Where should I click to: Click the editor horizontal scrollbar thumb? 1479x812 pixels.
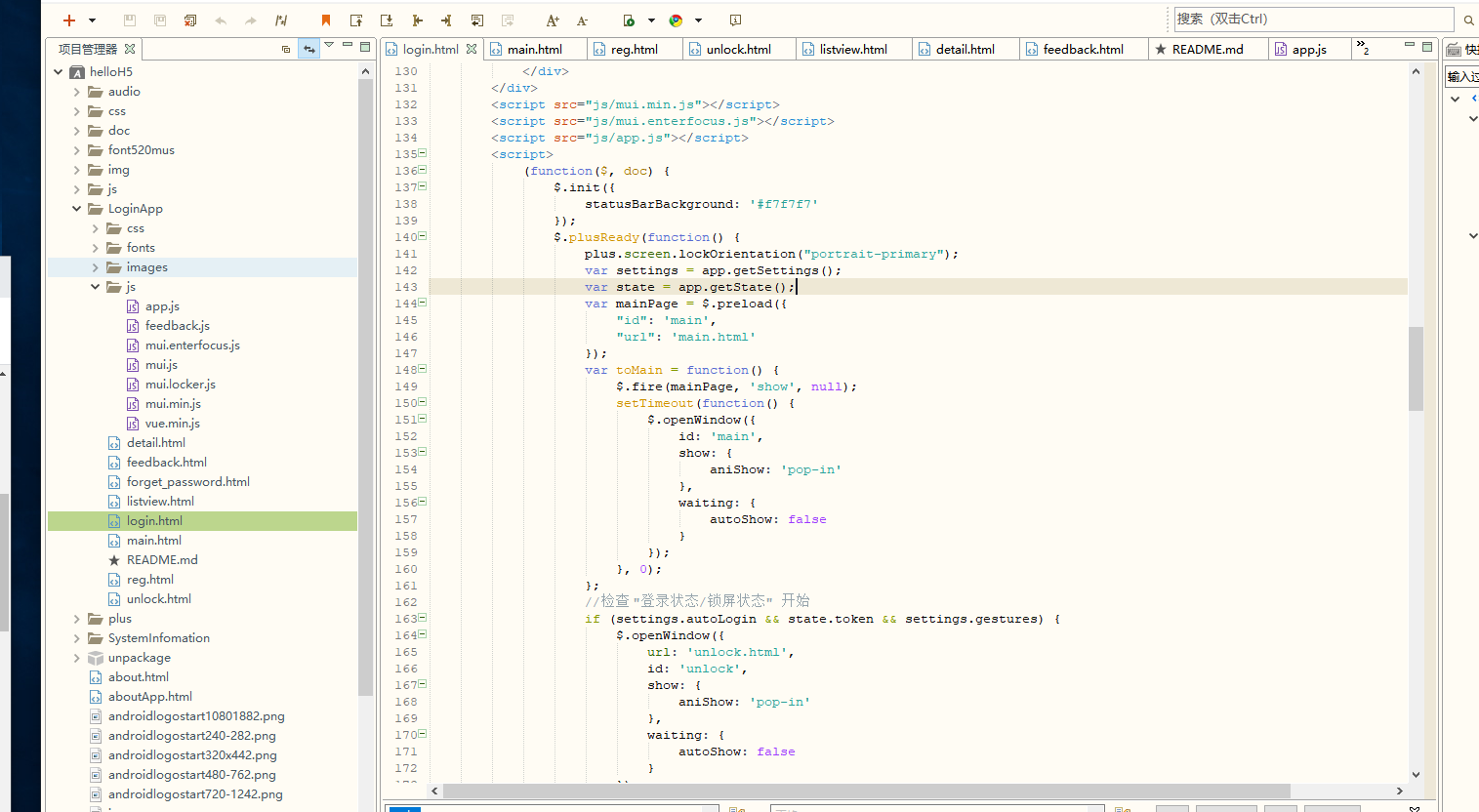pyautogui.click(x=866, y=791)
